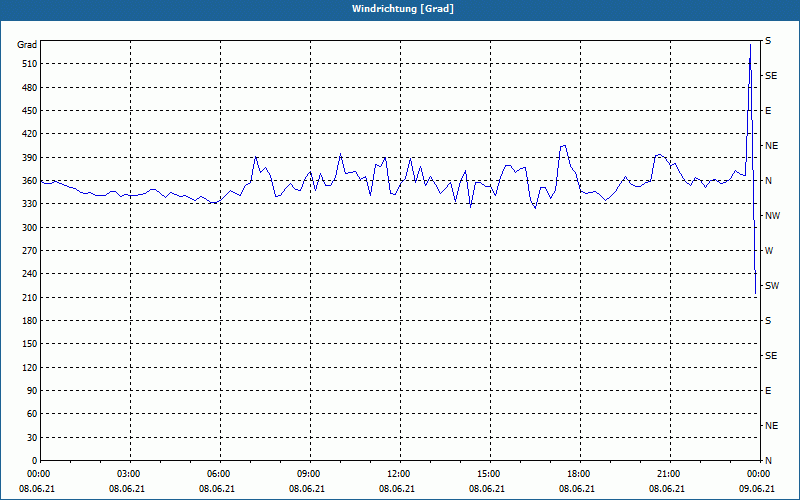Click the SE compass label at the 480 level

click(x=771, y=76)
